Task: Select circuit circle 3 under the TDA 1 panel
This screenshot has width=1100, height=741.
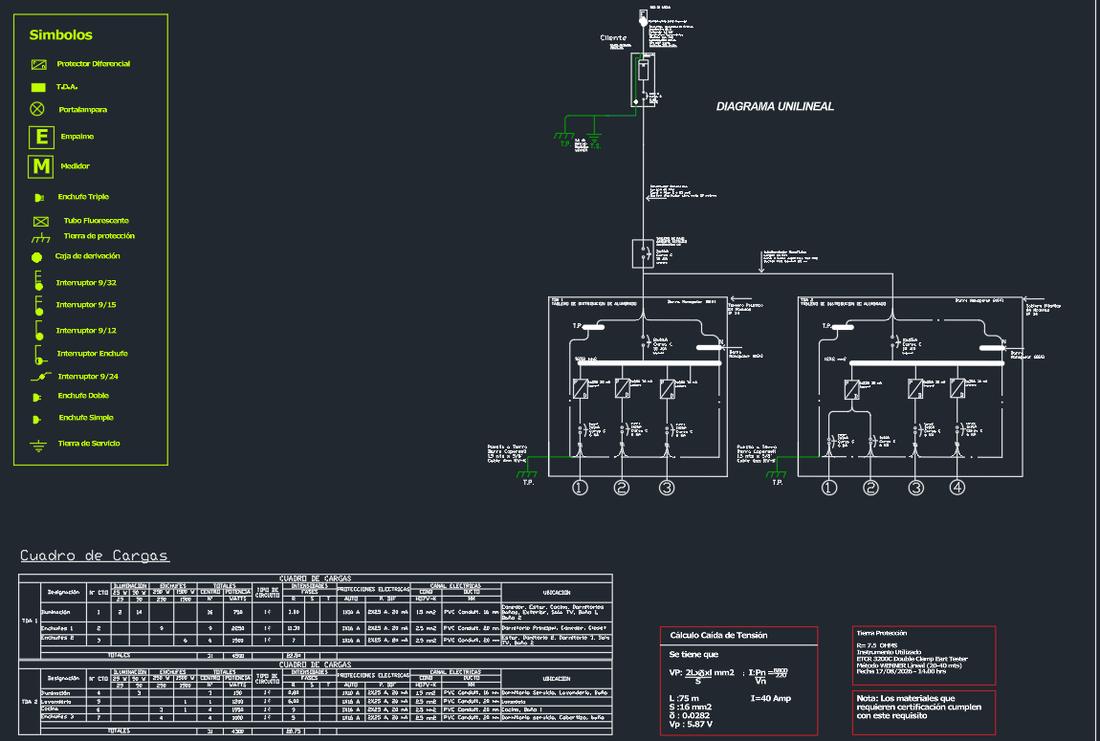Action: [x=666, y=488]
